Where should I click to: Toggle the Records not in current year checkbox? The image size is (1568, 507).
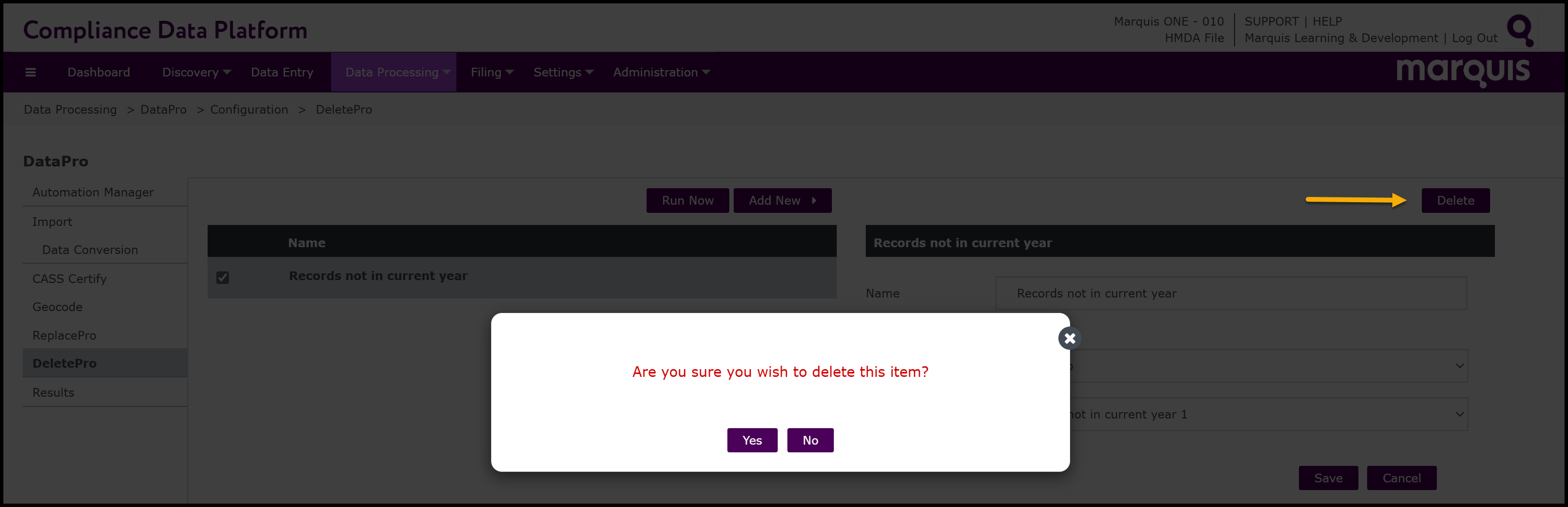pos(223,278)
